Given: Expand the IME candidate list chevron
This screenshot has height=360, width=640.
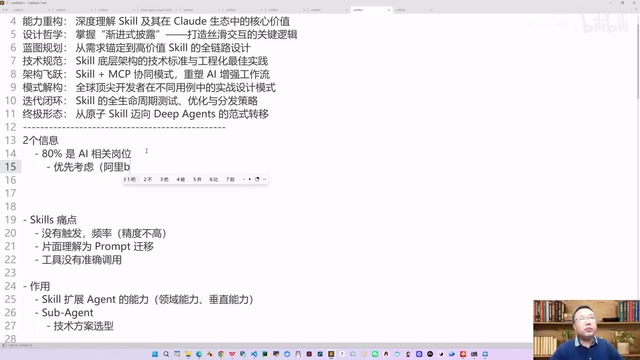Looking at the screenshot, I should pos(264,179).
